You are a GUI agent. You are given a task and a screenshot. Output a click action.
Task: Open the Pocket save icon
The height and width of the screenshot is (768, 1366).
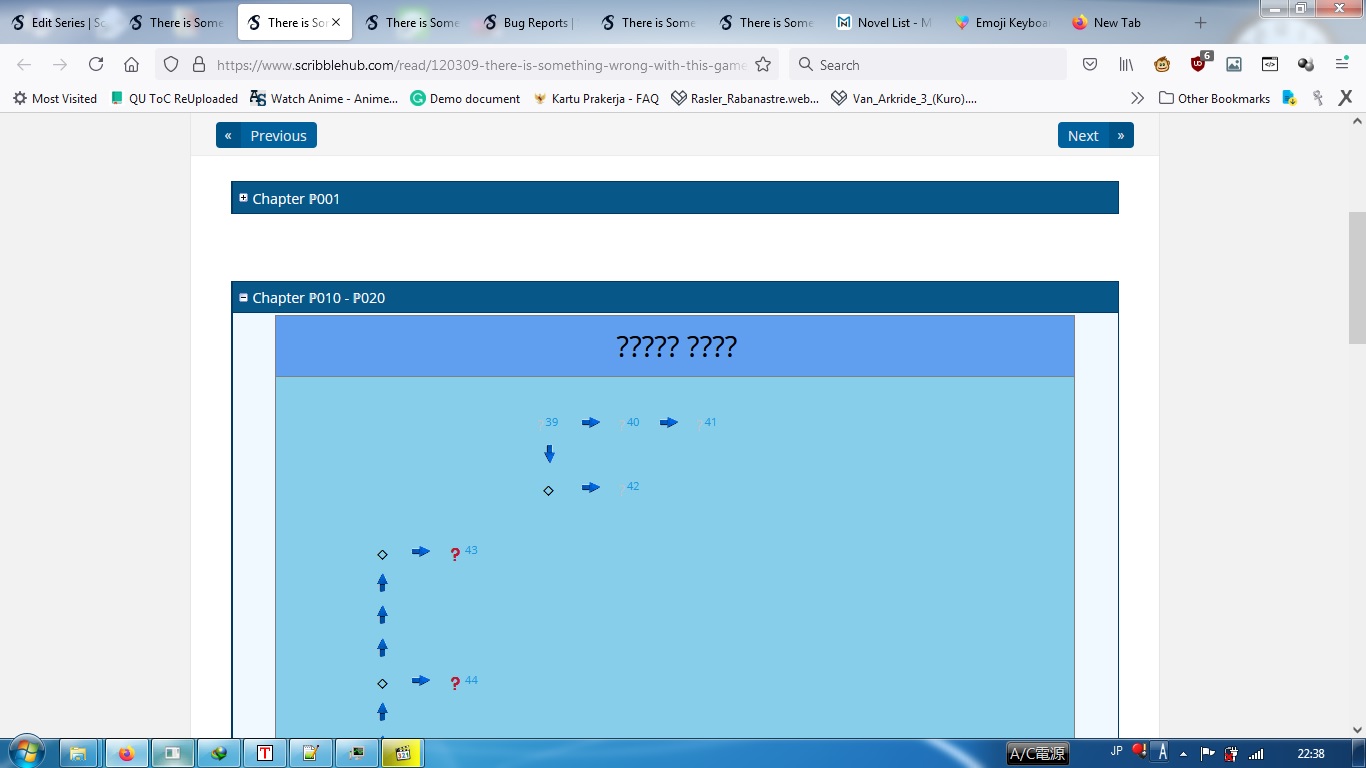[1090, 64]
